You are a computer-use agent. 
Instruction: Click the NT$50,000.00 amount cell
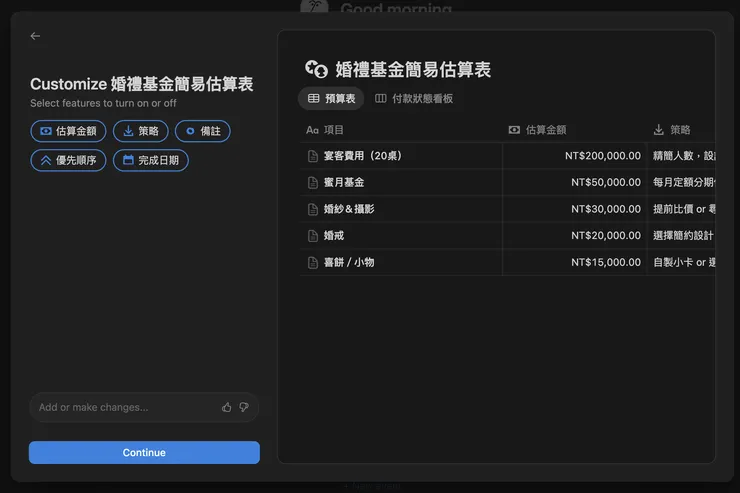pyautogui.click(x=575, y=182)
